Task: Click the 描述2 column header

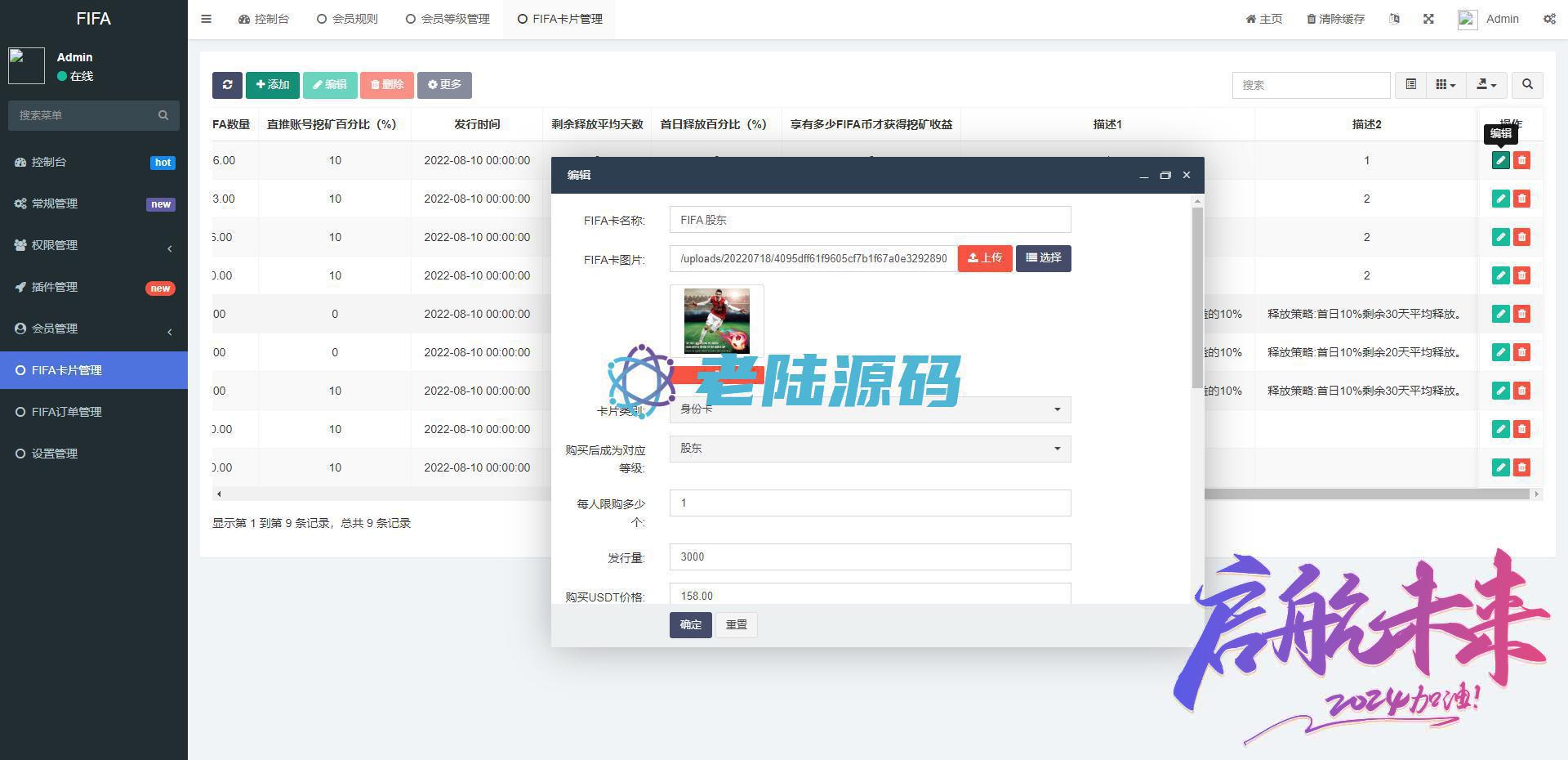Action: click(1366, 124)
